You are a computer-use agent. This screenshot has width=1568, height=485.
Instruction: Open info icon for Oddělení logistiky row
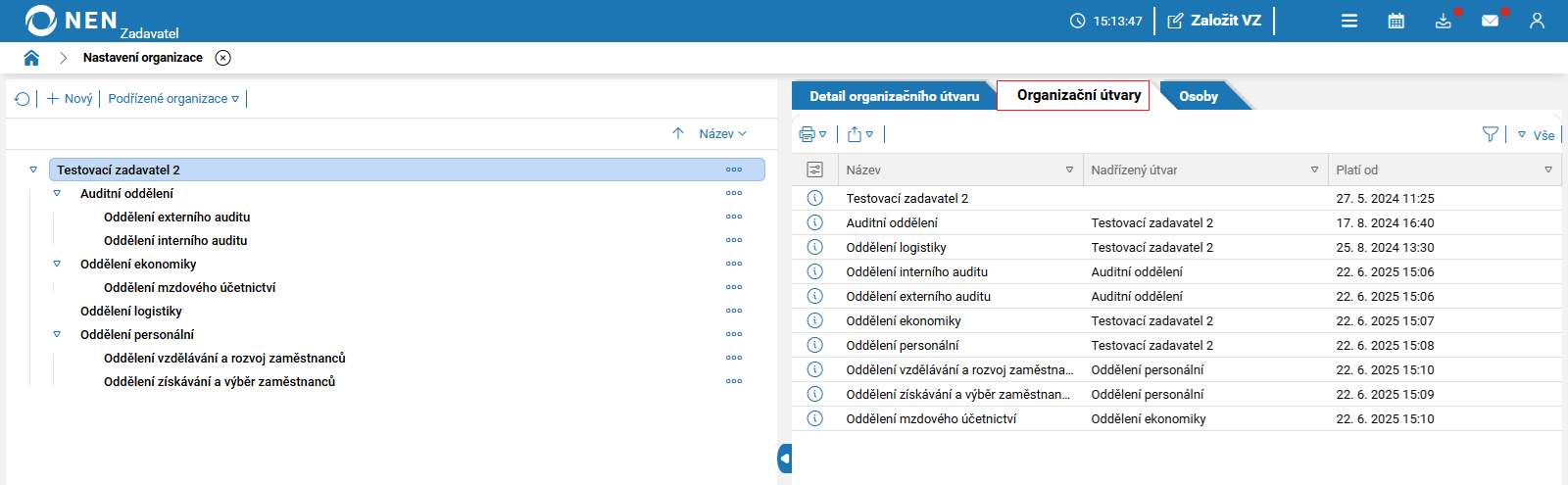click(814, 247)
